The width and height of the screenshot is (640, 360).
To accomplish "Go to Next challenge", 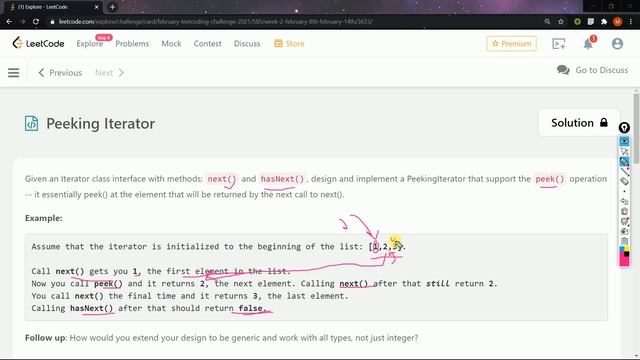I will click(109, 73).
